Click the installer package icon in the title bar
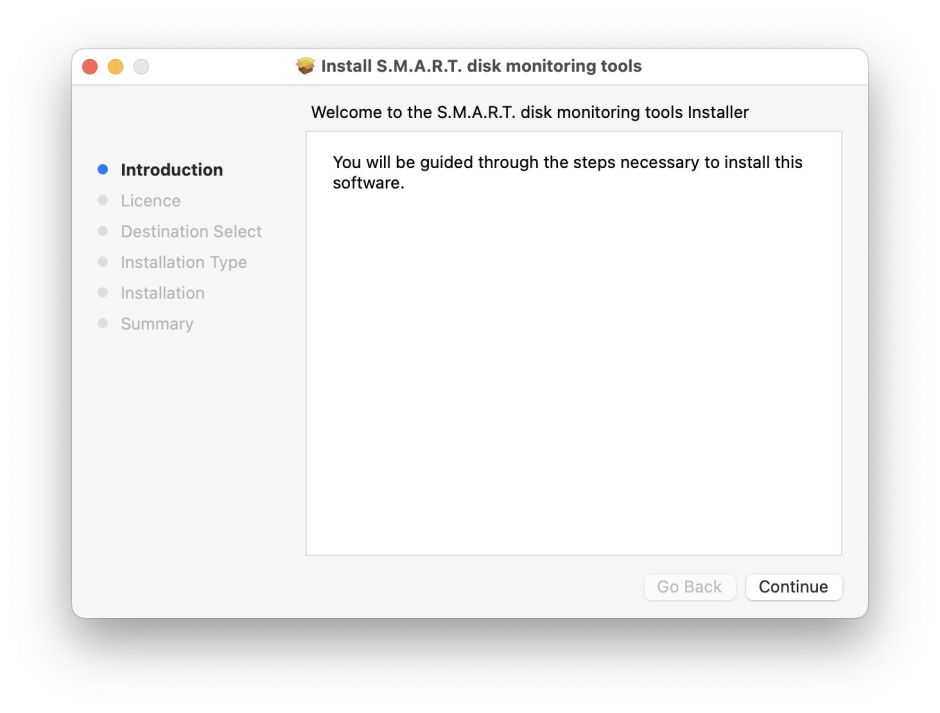This screenshot has width=940, height=713. pyautogui.click(x=307, y=66)
